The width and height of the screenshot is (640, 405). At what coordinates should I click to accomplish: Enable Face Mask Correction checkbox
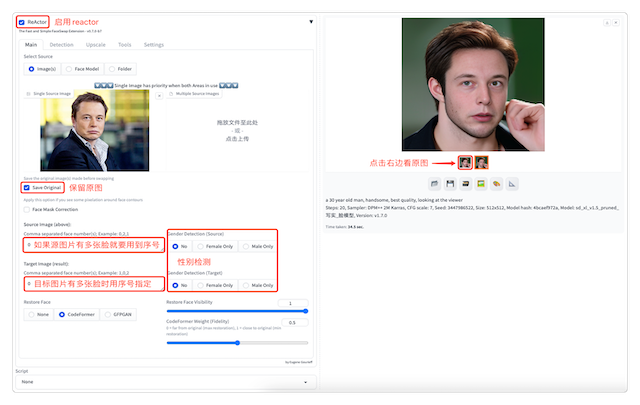tap(27, 209)
